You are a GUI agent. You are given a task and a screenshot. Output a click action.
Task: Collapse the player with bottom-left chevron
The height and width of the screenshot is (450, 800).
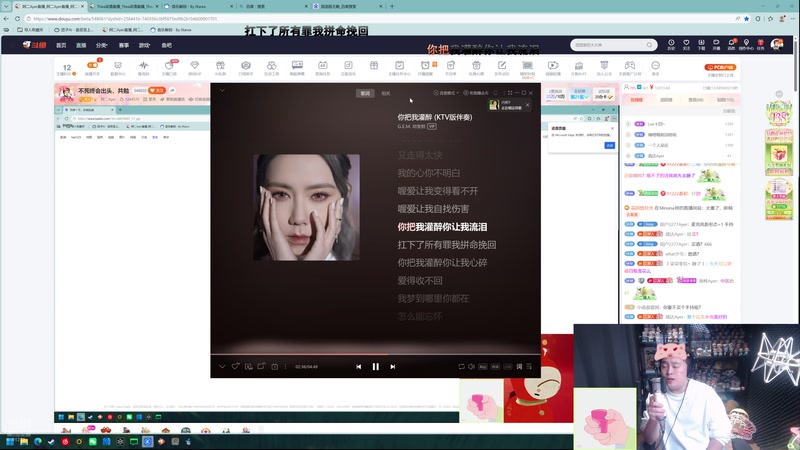[x=222, y=366]
